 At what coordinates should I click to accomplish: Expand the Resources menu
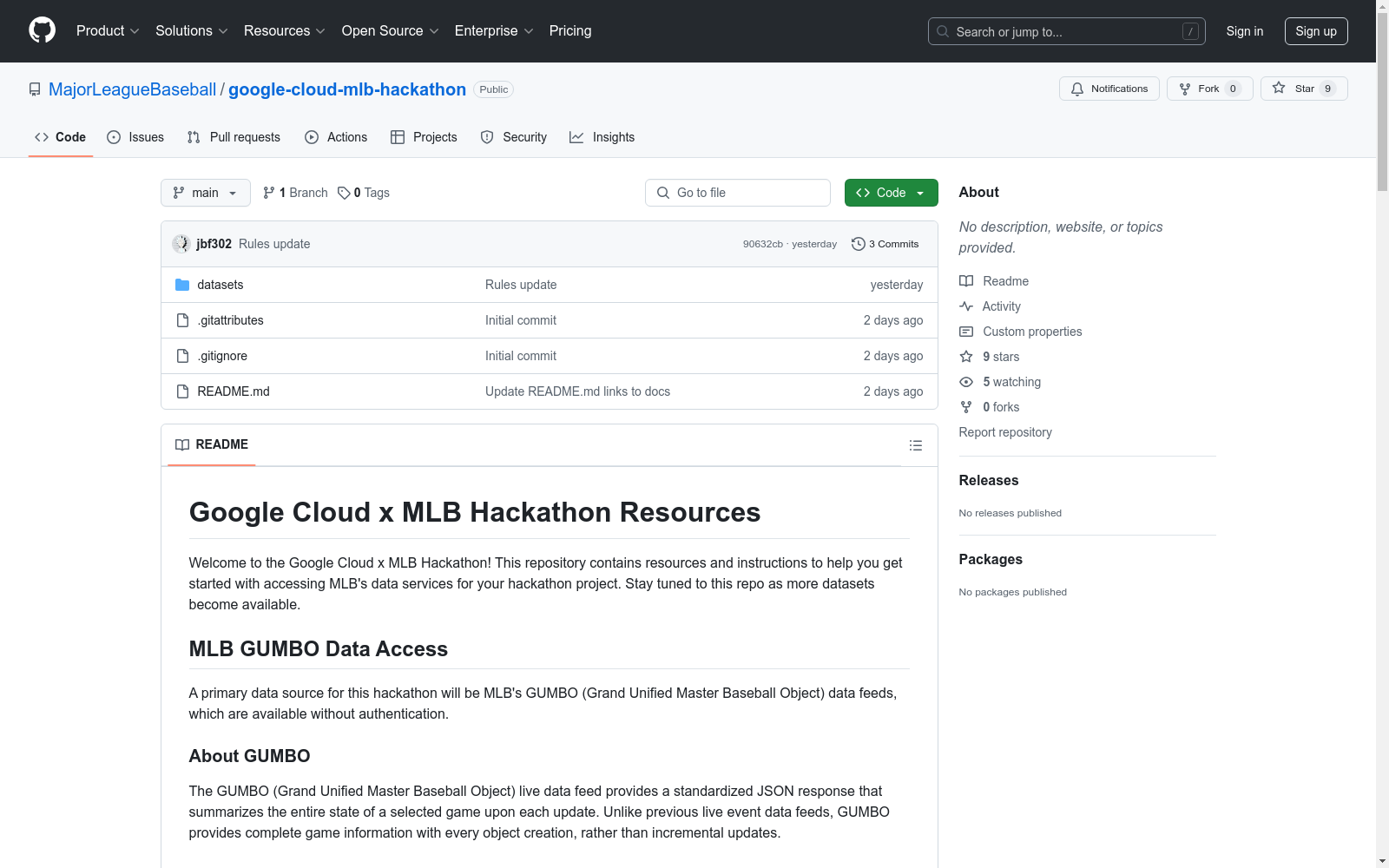click(x=285, y=31)
